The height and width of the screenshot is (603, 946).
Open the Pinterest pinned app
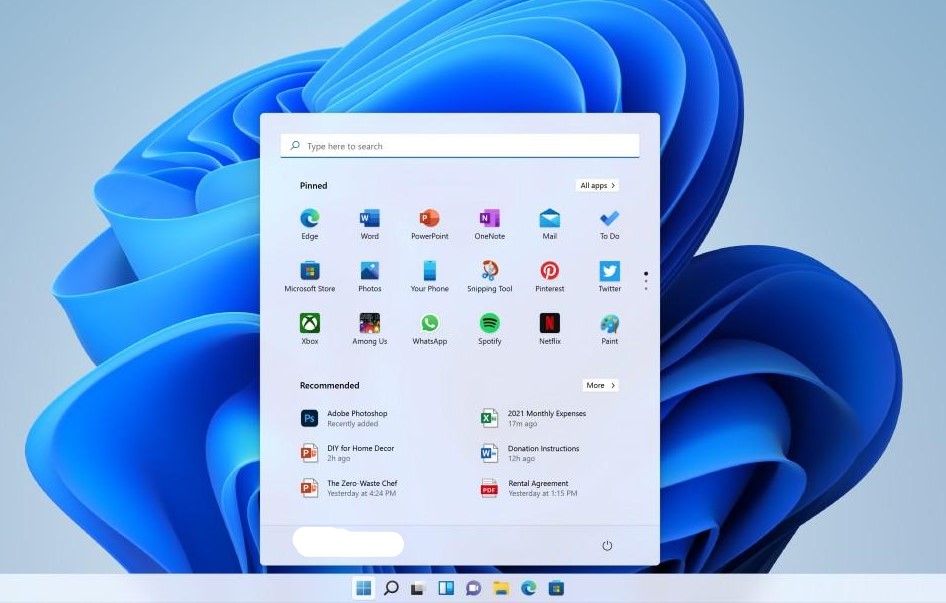point(549,276)
